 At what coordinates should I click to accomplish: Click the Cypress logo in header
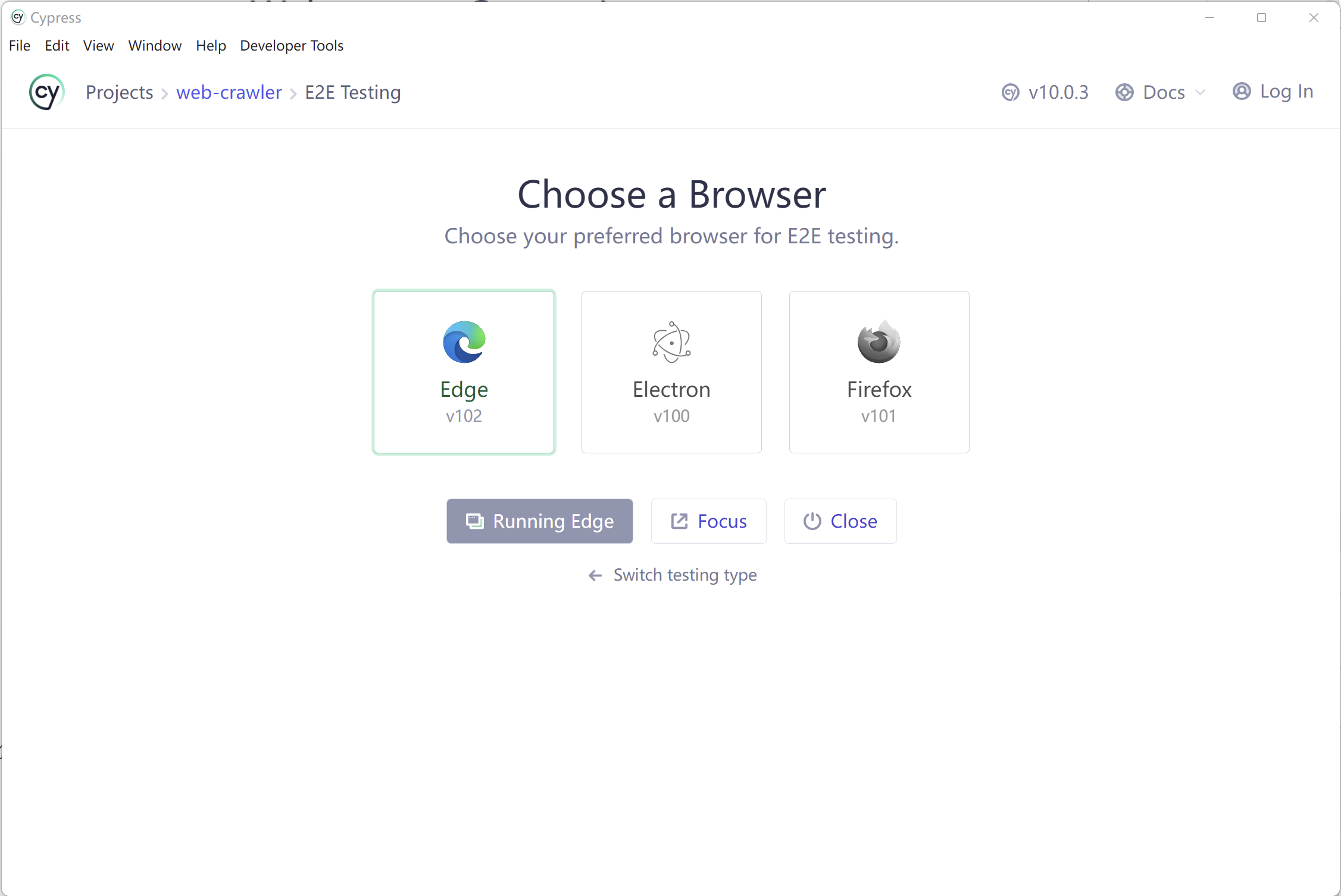[46, 92]
